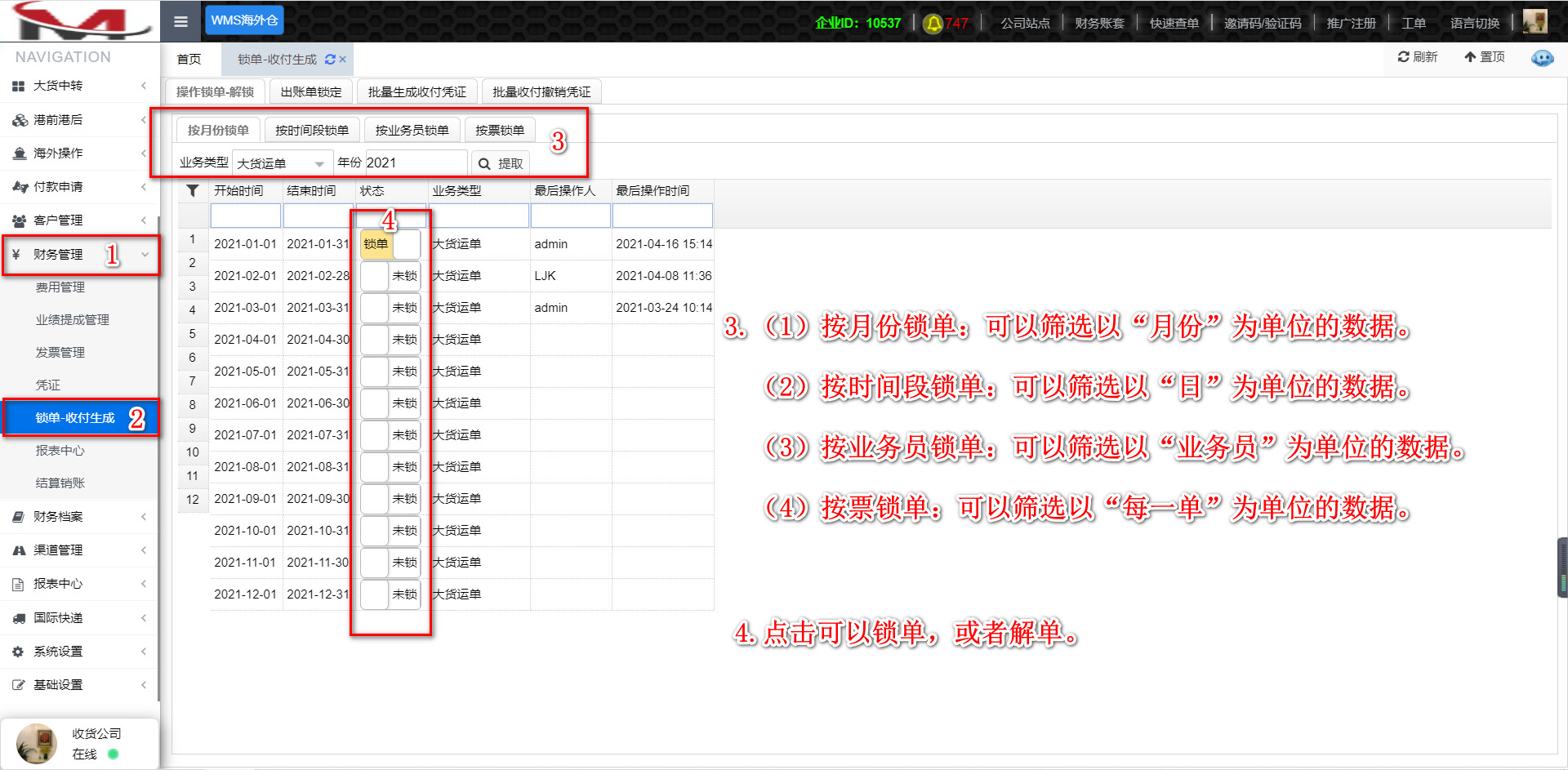Toggle lock switch for 2021-01-01 row

coord(390,244)
